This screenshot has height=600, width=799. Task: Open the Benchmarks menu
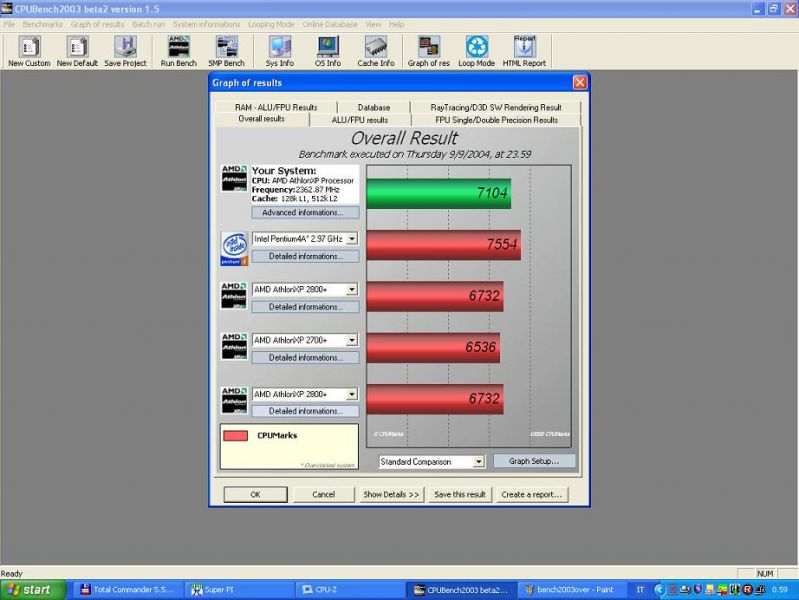[x=42, y=24]
